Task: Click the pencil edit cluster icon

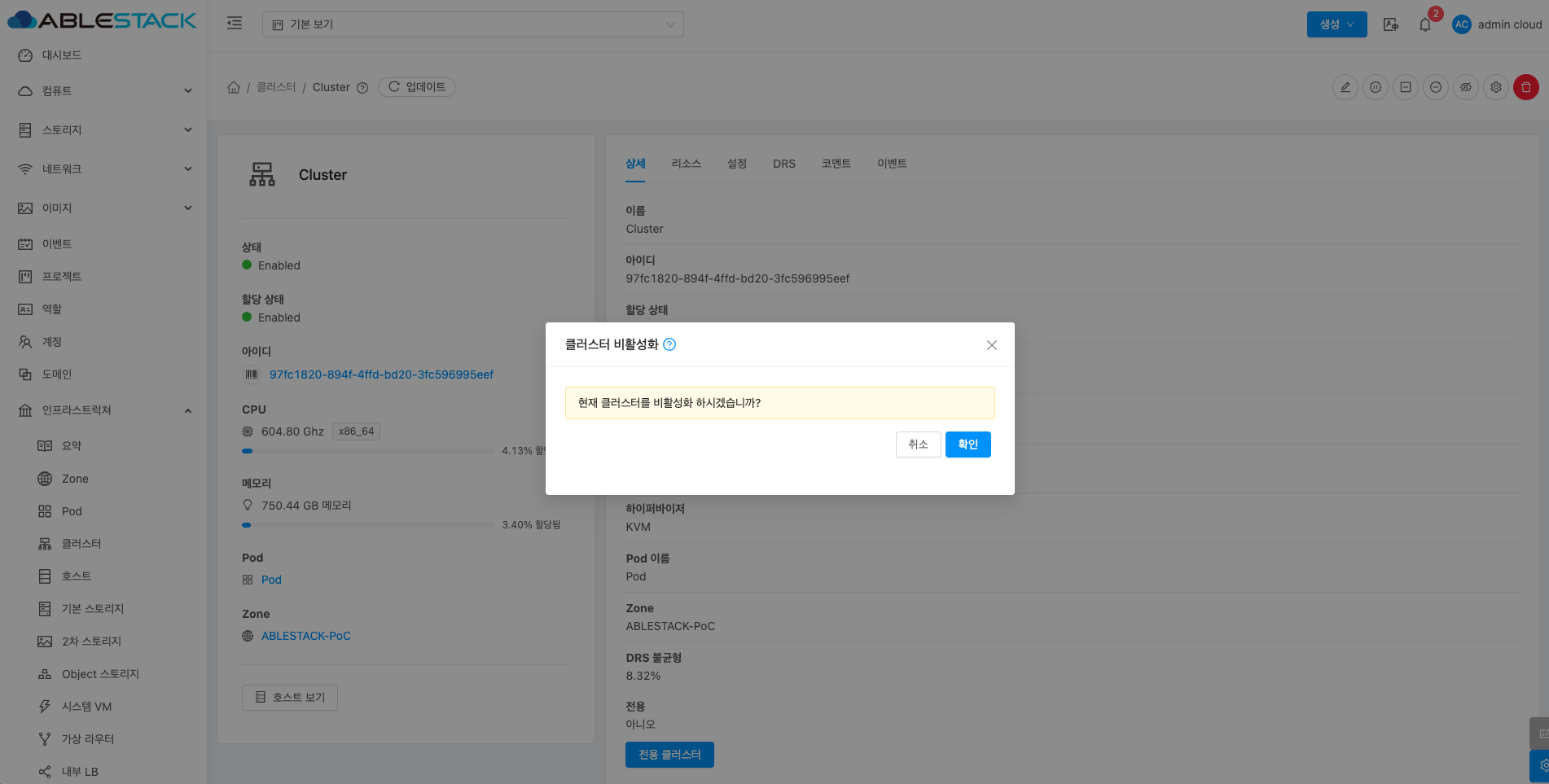Action: (x=1345, y=87)
